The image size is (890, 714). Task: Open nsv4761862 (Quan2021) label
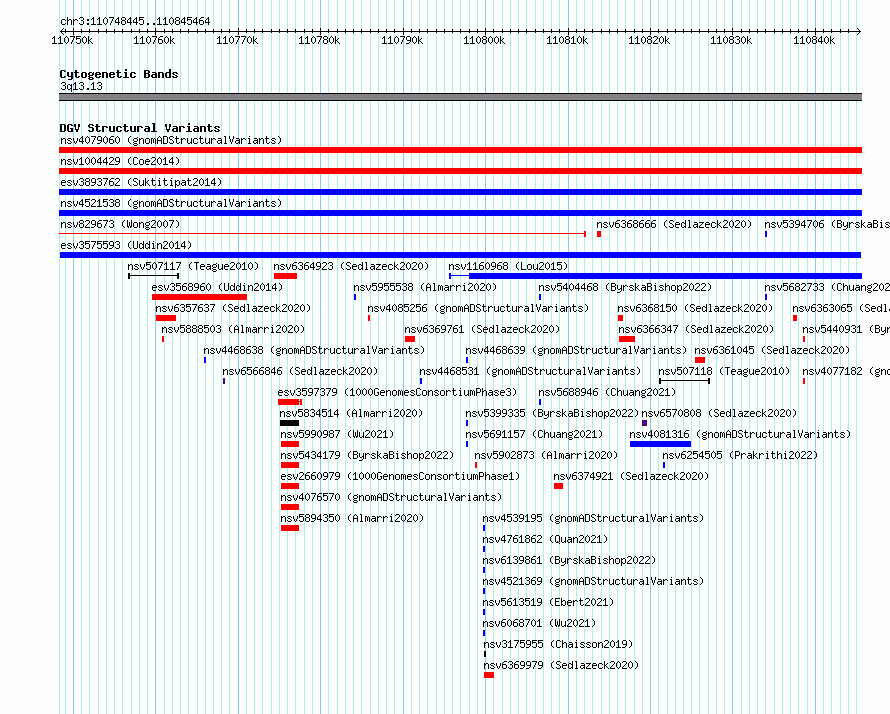(x=545, y=539)
